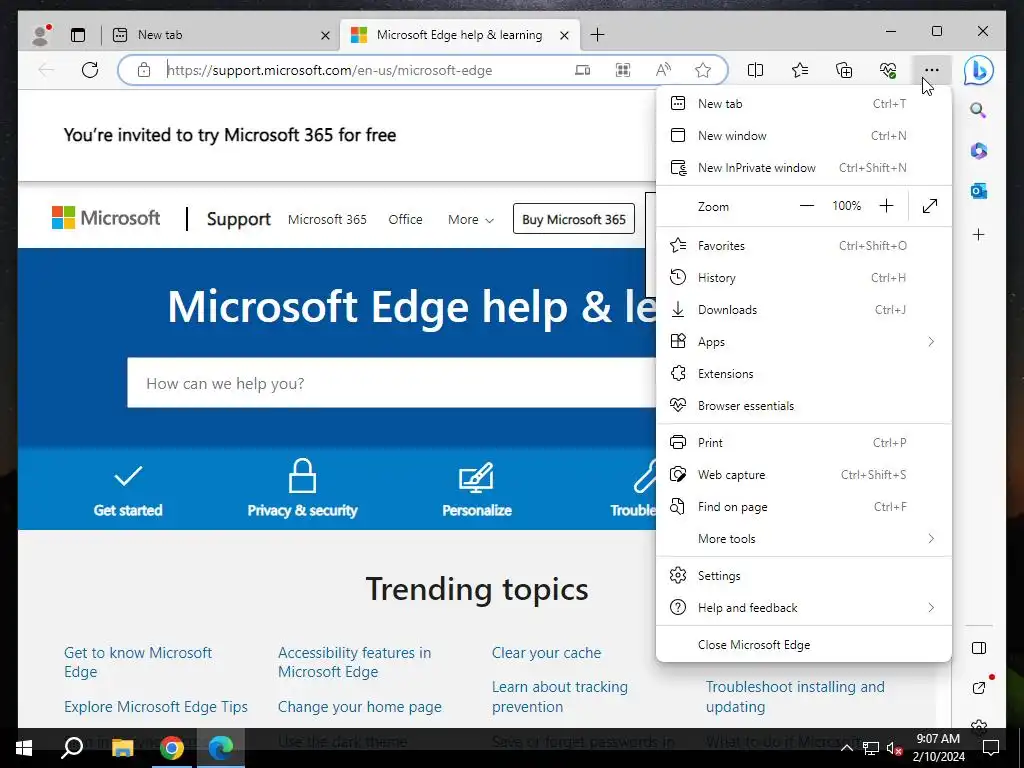Open Downloads from the menu
1024x768 pixels.
pos(803,310)
